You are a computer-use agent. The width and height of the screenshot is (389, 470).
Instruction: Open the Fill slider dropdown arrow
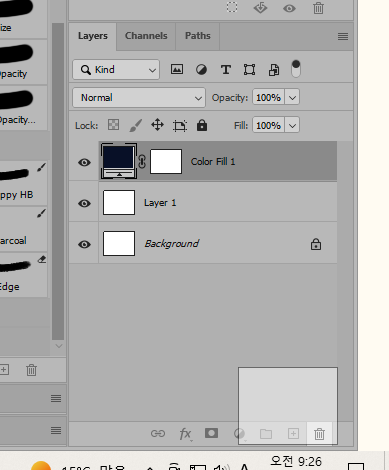[x=292, y=126]
